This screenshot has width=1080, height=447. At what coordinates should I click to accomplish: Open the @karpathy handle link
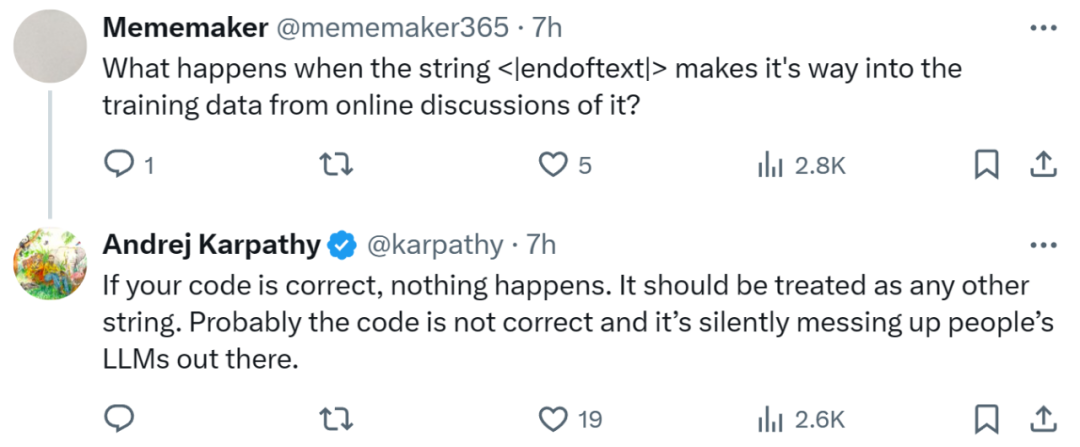click(x=436, y=244)
